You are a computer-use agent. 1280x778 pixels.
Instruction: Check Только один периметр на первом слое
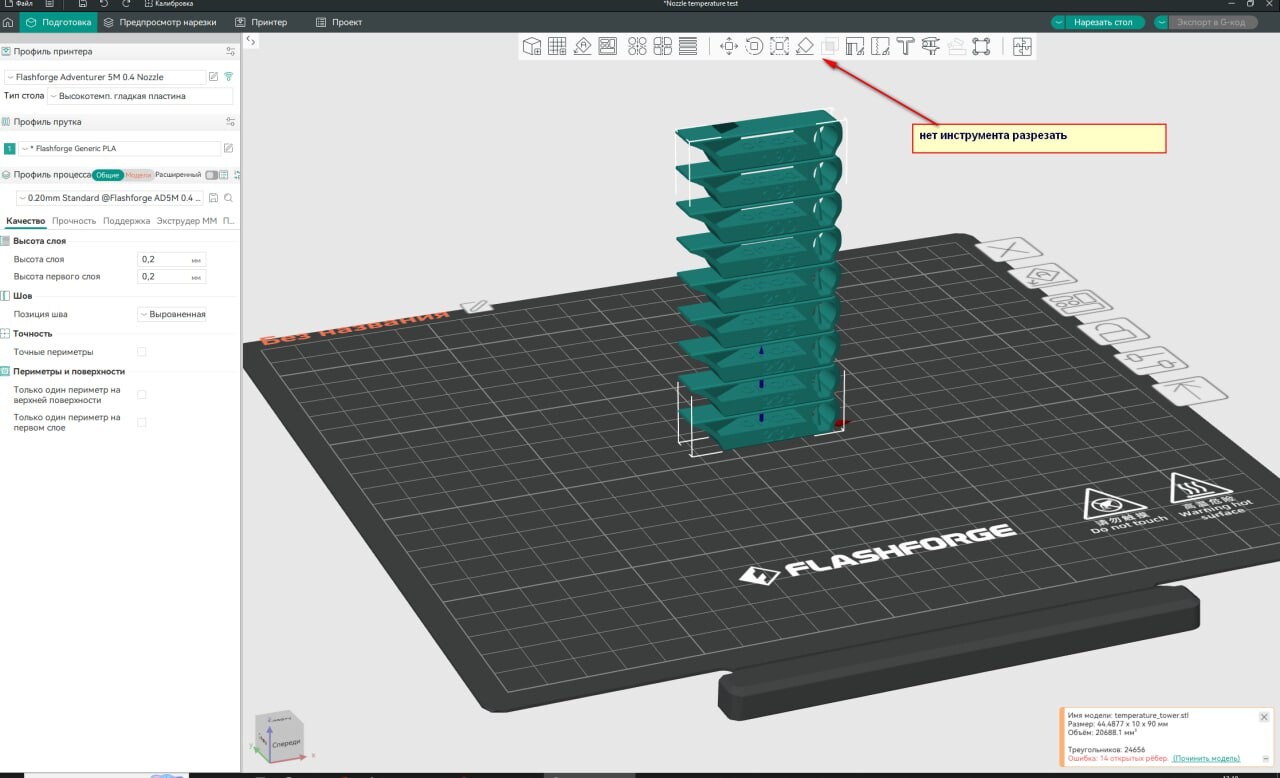pyautogui.click(x=141, y=422)
